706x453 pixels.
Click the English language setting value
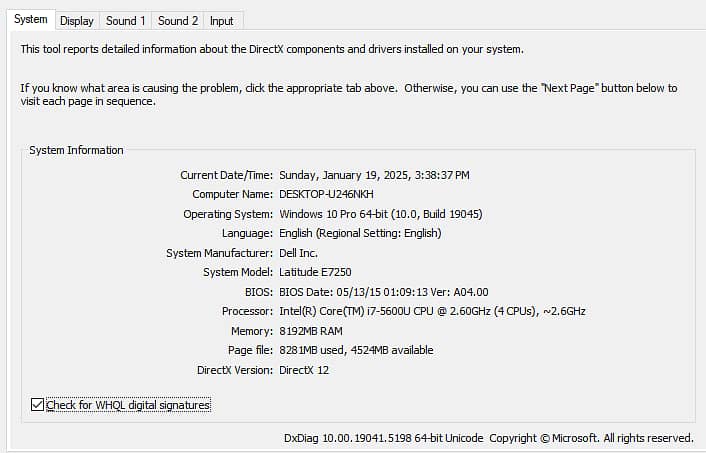point(360,233)
